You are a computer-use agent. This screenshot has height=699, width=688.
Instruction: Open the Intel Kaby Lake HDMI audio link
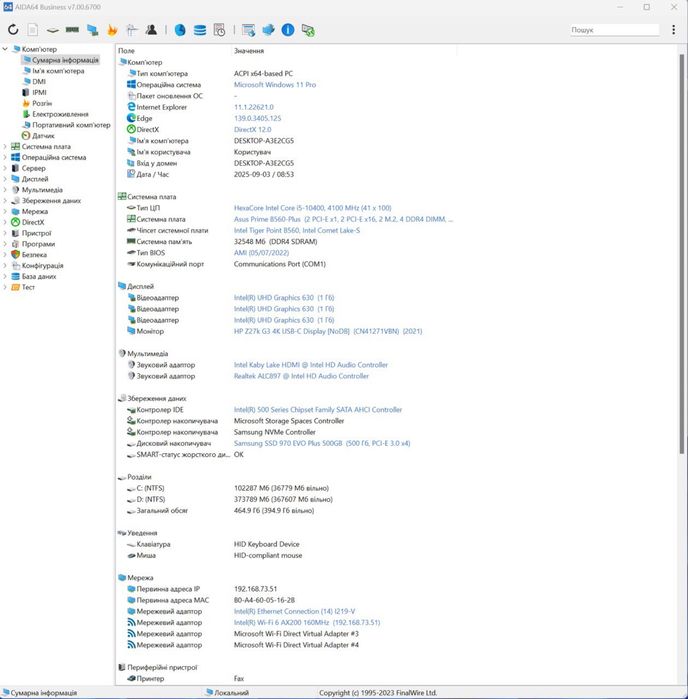click(311, 365)
